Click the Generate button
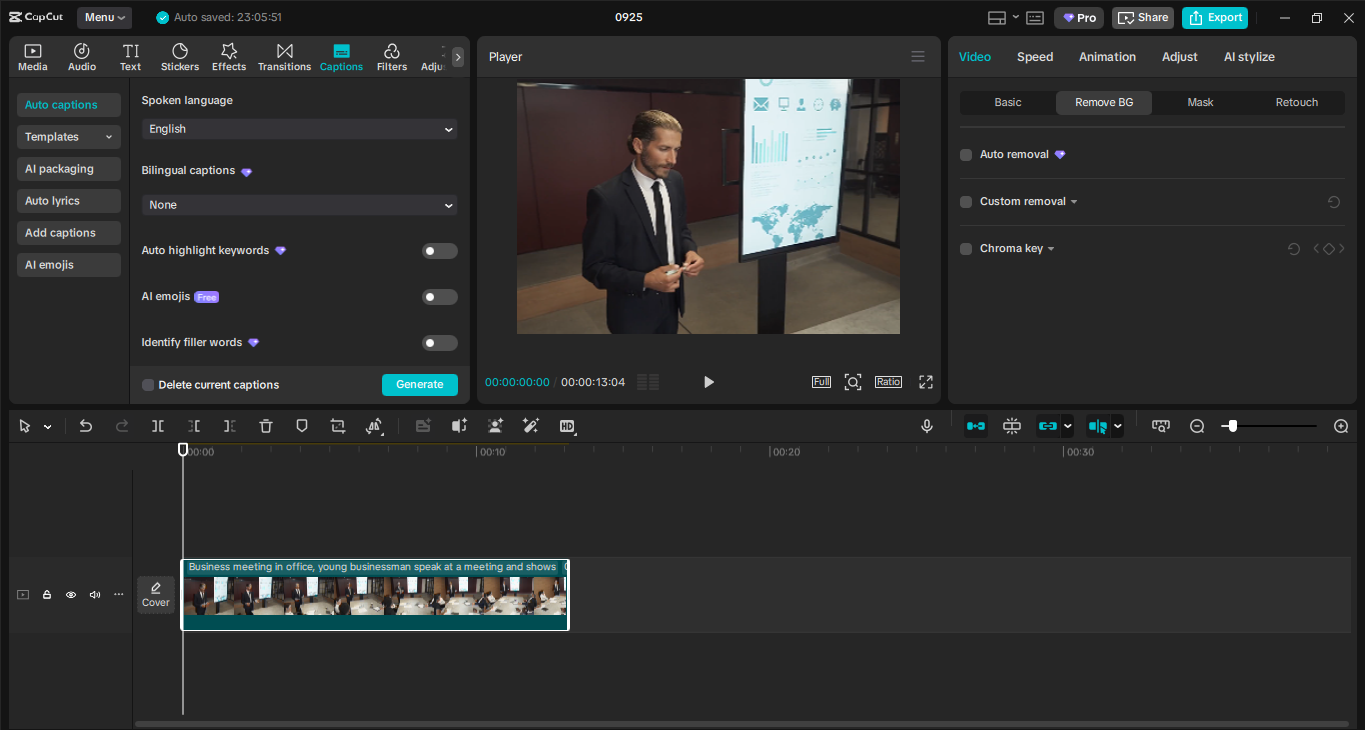Screen dimensions: 1365x730 pyautogui.click(x=419, y=385)
